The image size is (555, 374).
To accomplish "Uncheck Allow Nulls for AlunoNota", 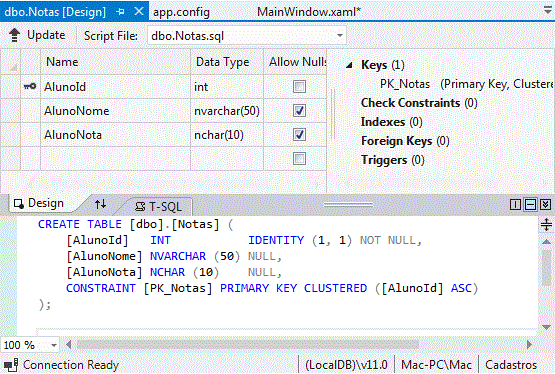I will pyautogui.click(x=299, y=135).
